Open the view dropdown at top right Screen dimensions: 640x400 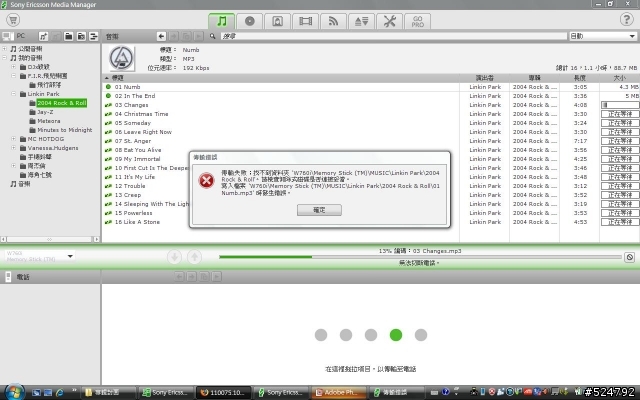coord(603,36)
